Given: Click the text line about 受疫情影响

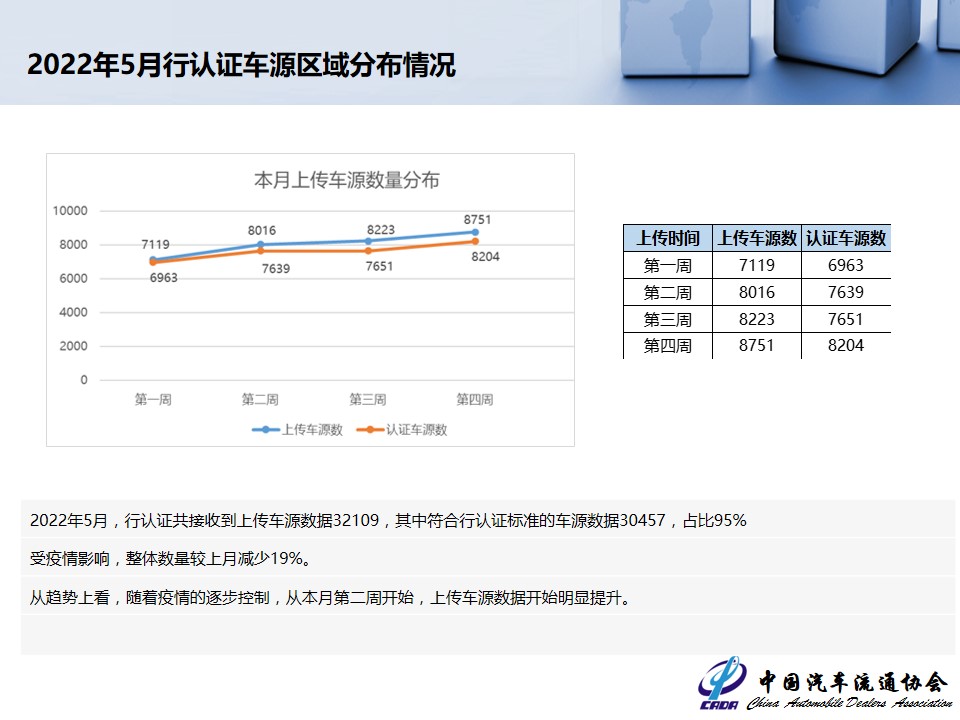Looking at the screenshot, I should coord(164,558).
